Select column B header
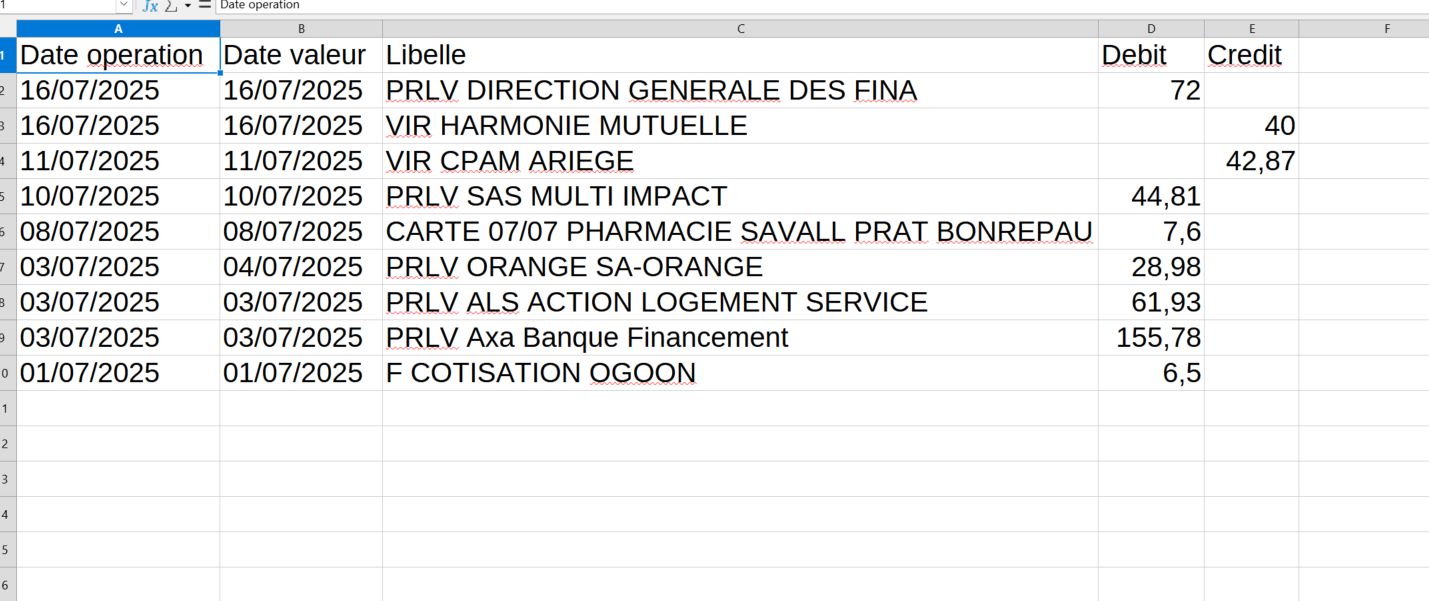The width and height of the screenshot is (1429, 601). pyautogui.click(x=301, y=29)
